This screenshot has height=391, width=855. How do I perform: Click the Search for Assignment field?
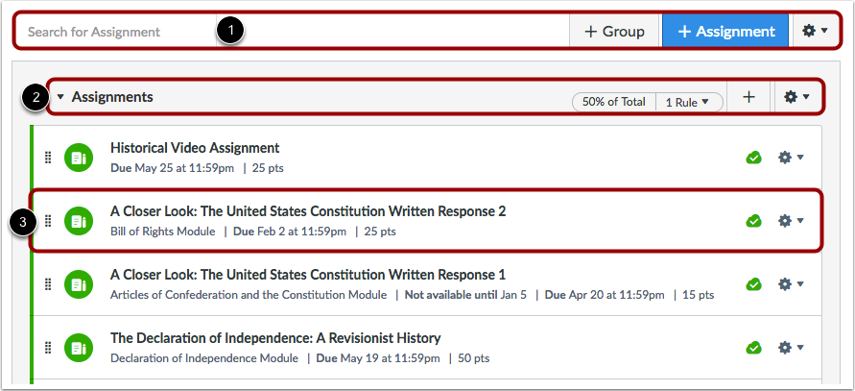[116, 31]
